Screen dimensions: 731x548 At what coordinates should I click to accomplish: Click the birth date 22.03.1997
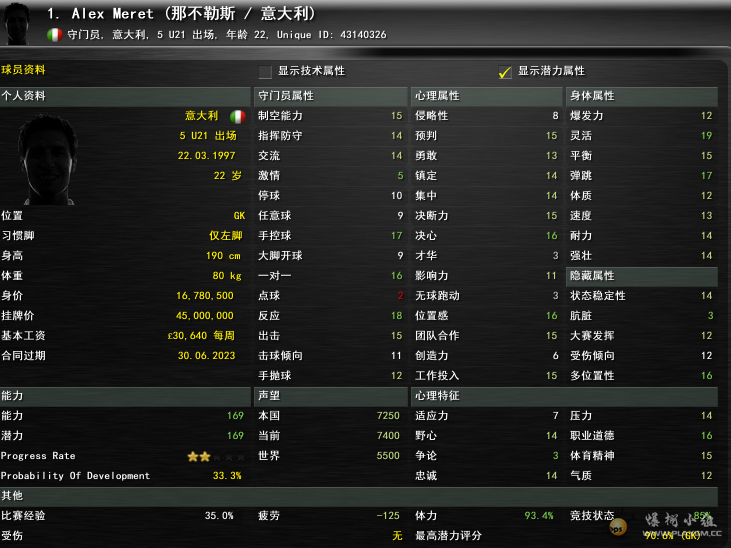(x=207, y=156)
